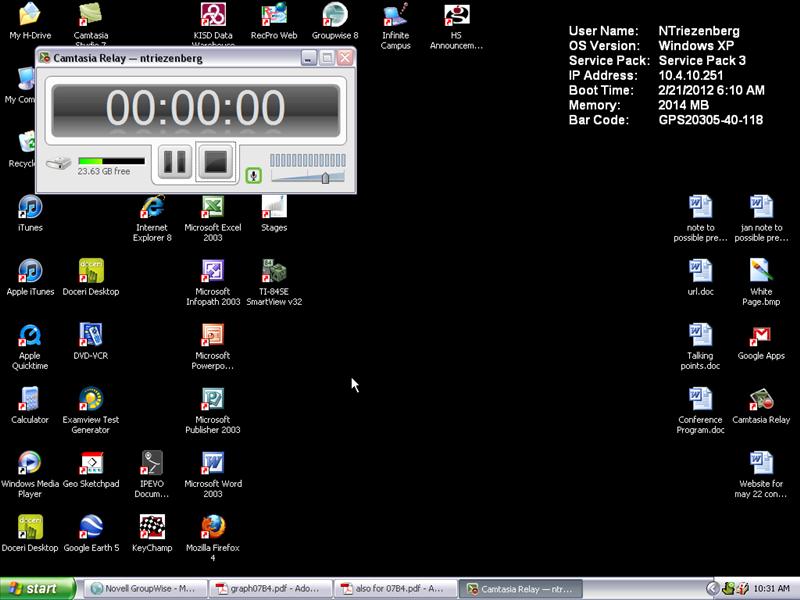Stop the Camtasia Relay recording
The image size is (800, 600).
[x=216, y=162]
